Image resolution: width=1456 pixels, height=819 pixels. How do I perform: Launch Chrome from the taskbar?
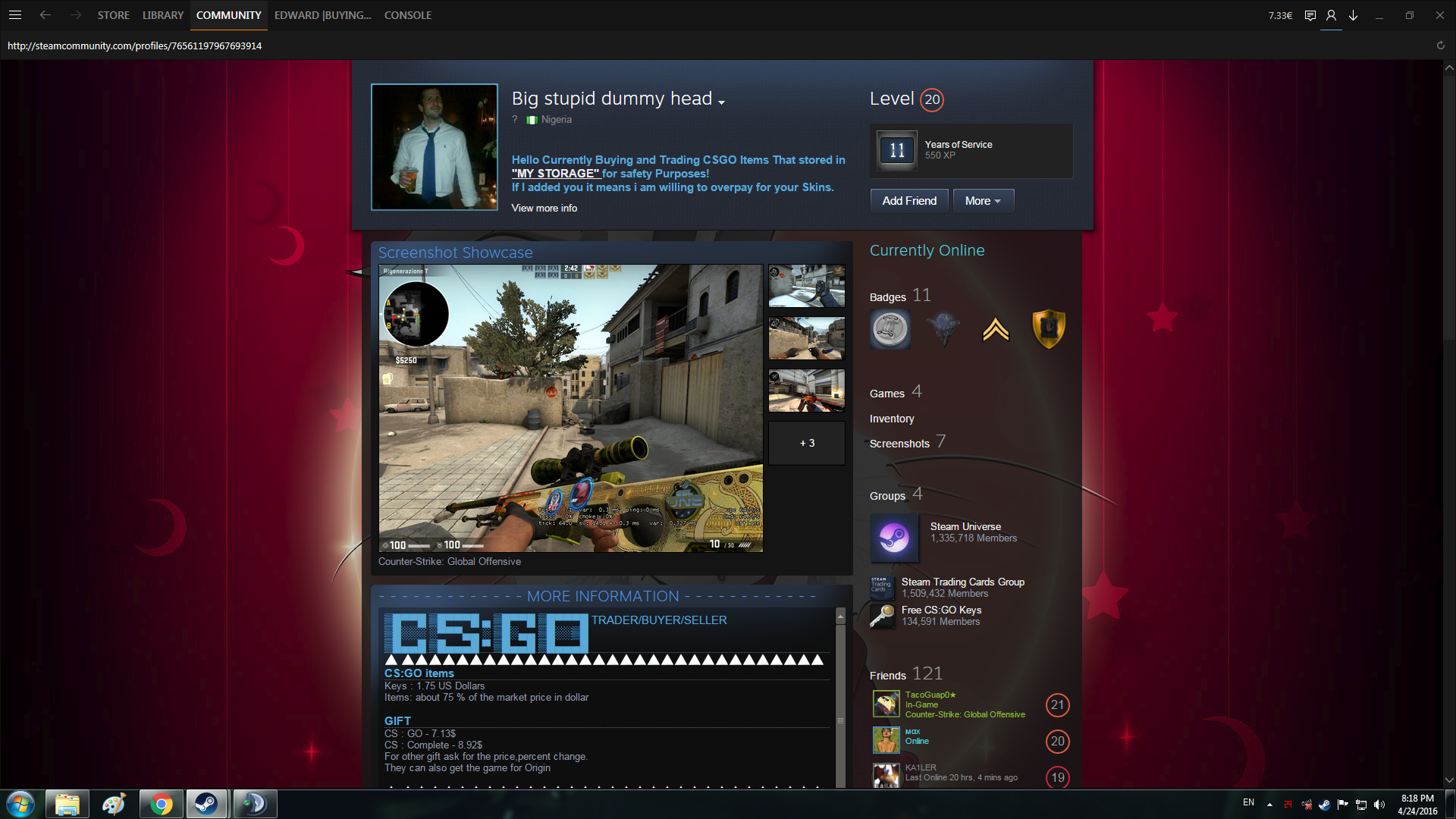(161, 804)
